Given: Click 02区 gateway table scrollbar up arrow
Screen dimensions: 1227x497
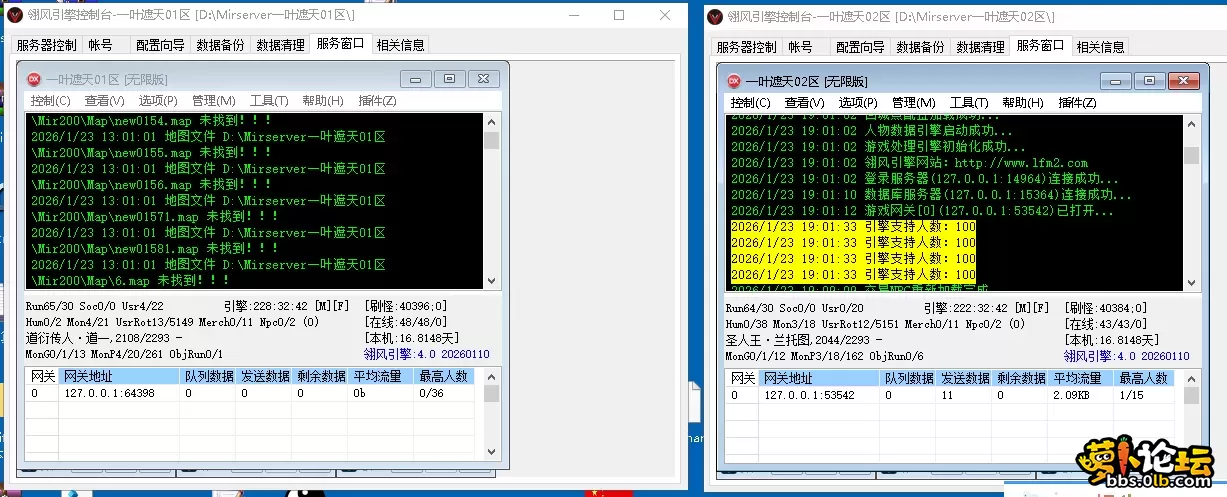Looking at the screenshot, I should pos(1191,378).
